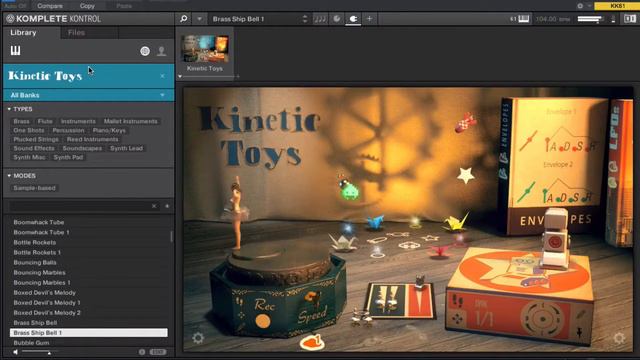Screen dimensions: 640x360
Task: Click the round knob icon in header
Action: [x=337, y=19]
